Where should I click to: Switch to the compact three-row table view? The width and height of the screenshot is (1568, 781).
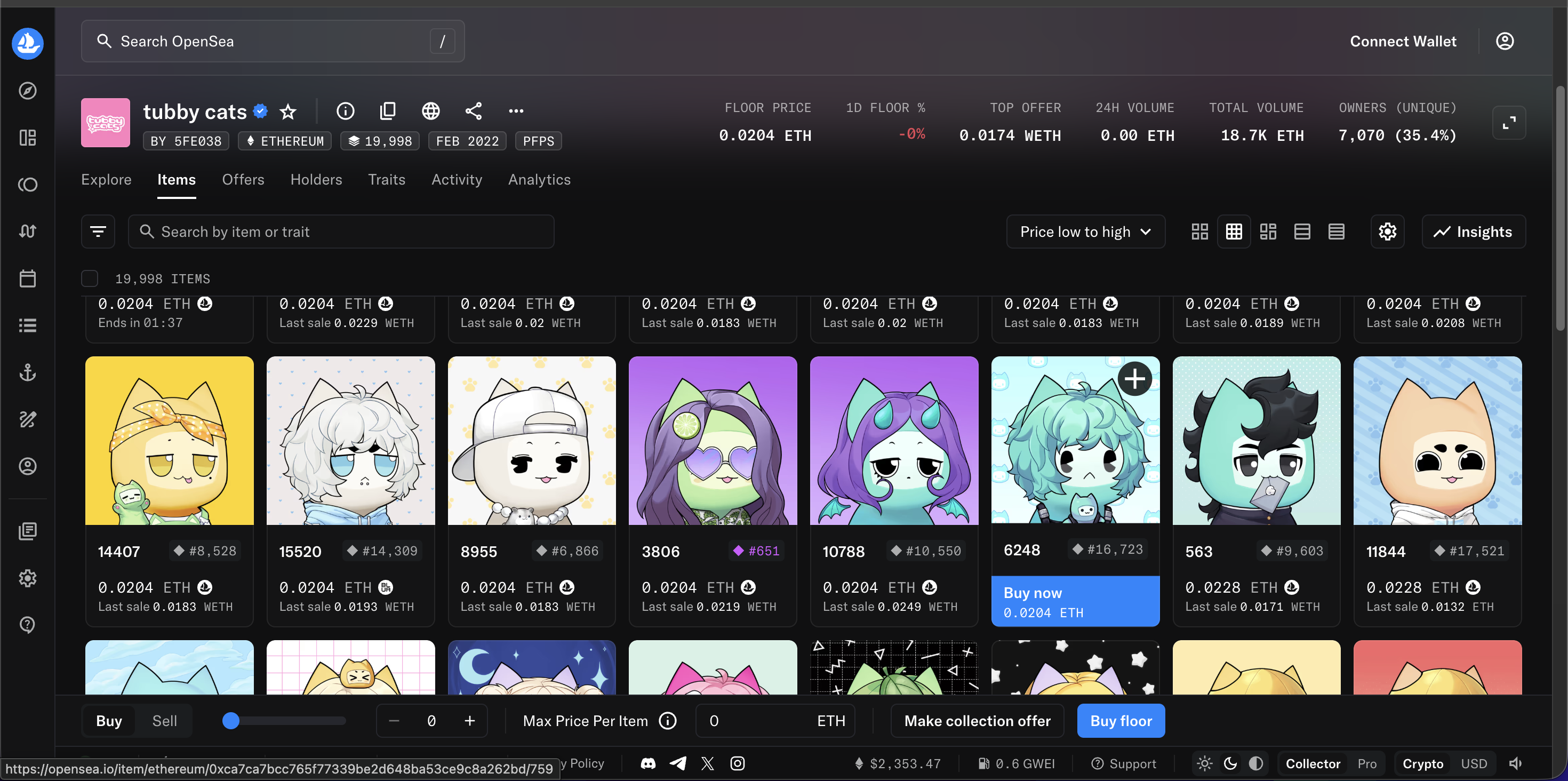tap(1336, 232)
